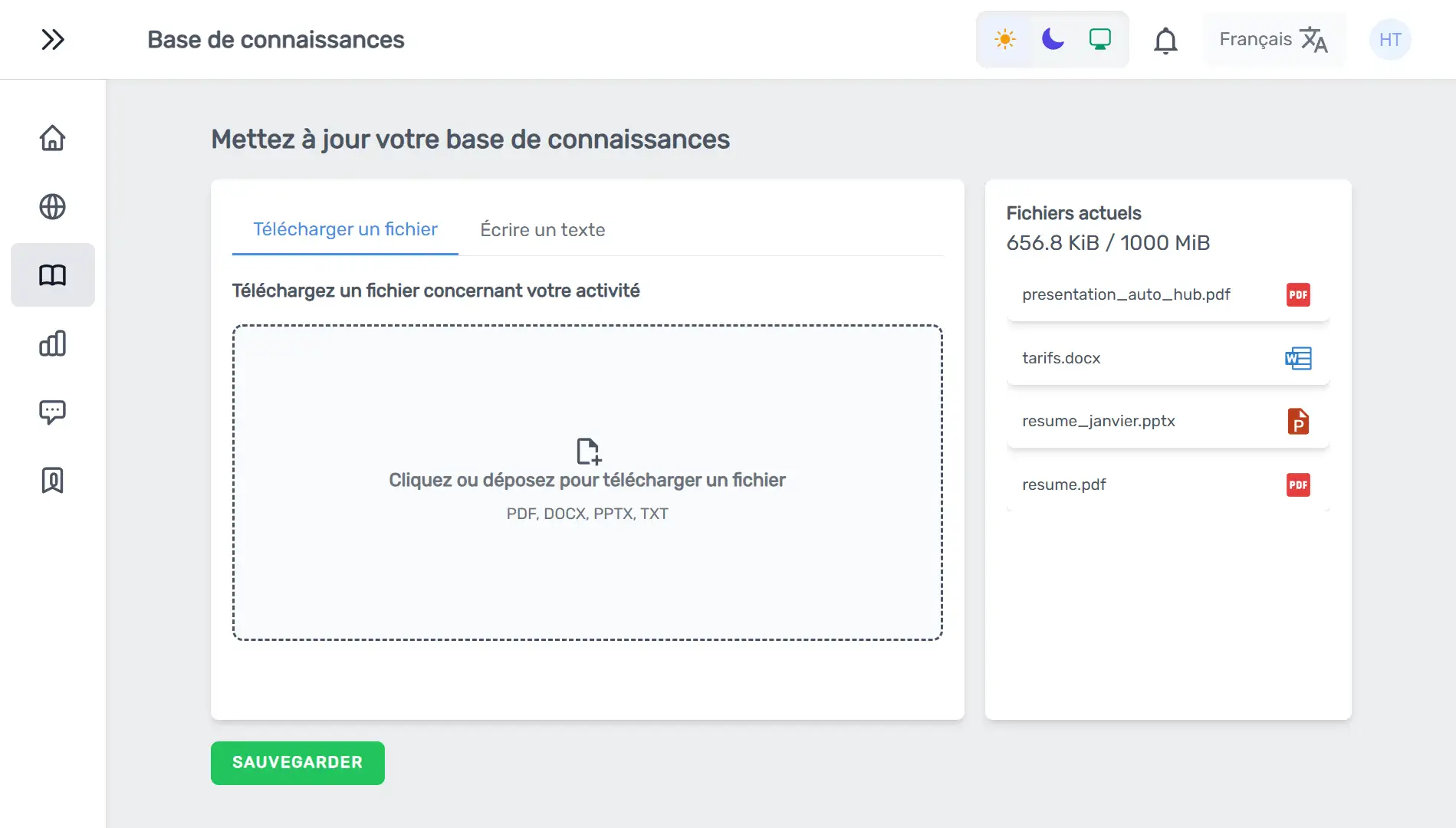Open the bookmark book icon in sidebar

[x=52, y=480]
